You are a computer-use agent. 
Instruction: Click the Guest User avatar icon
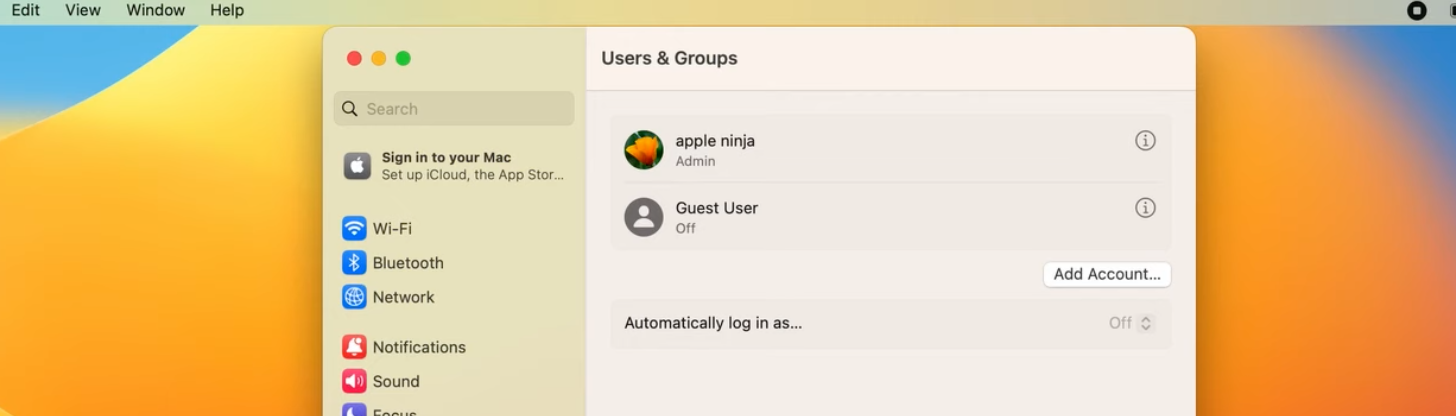pos(644,217)
